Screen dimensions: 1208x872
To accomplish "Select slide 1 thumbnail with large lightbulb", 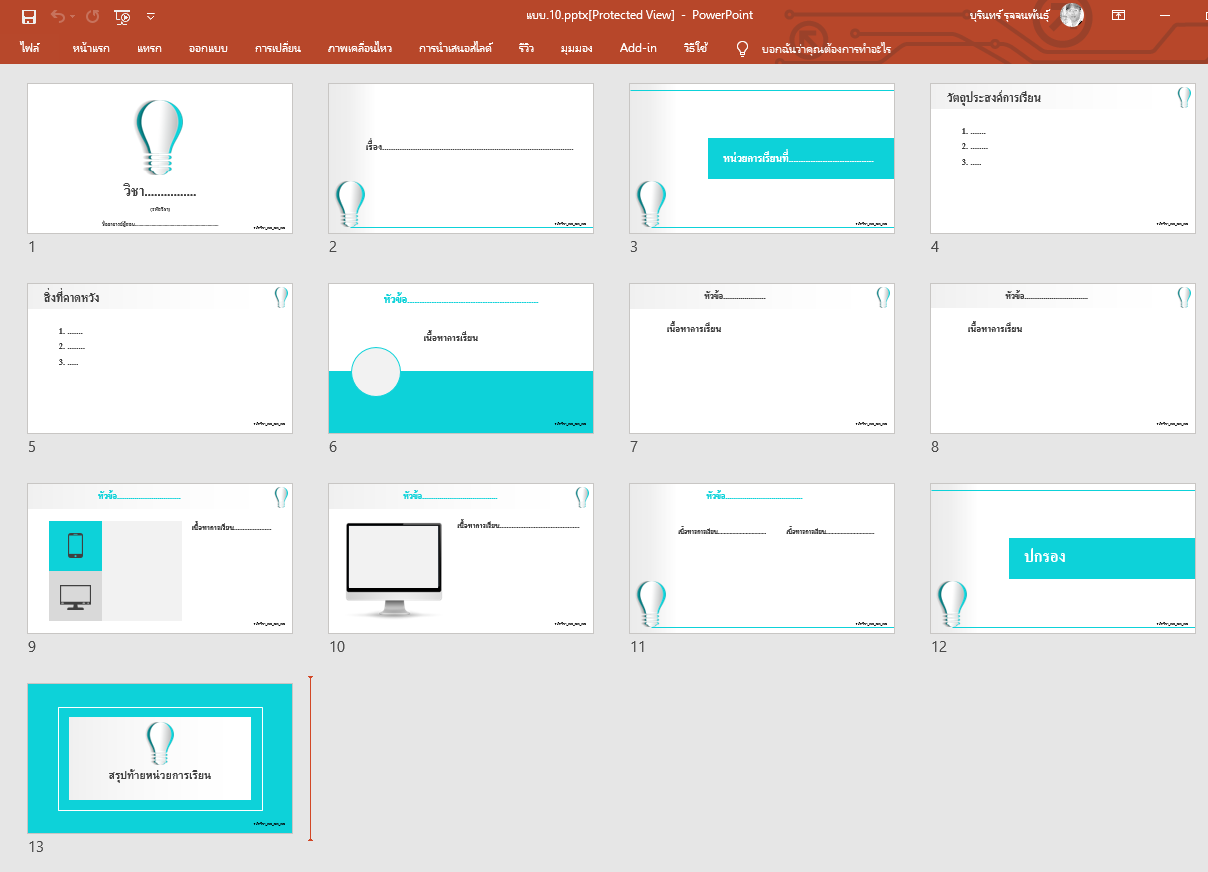I will click(160, 158).
